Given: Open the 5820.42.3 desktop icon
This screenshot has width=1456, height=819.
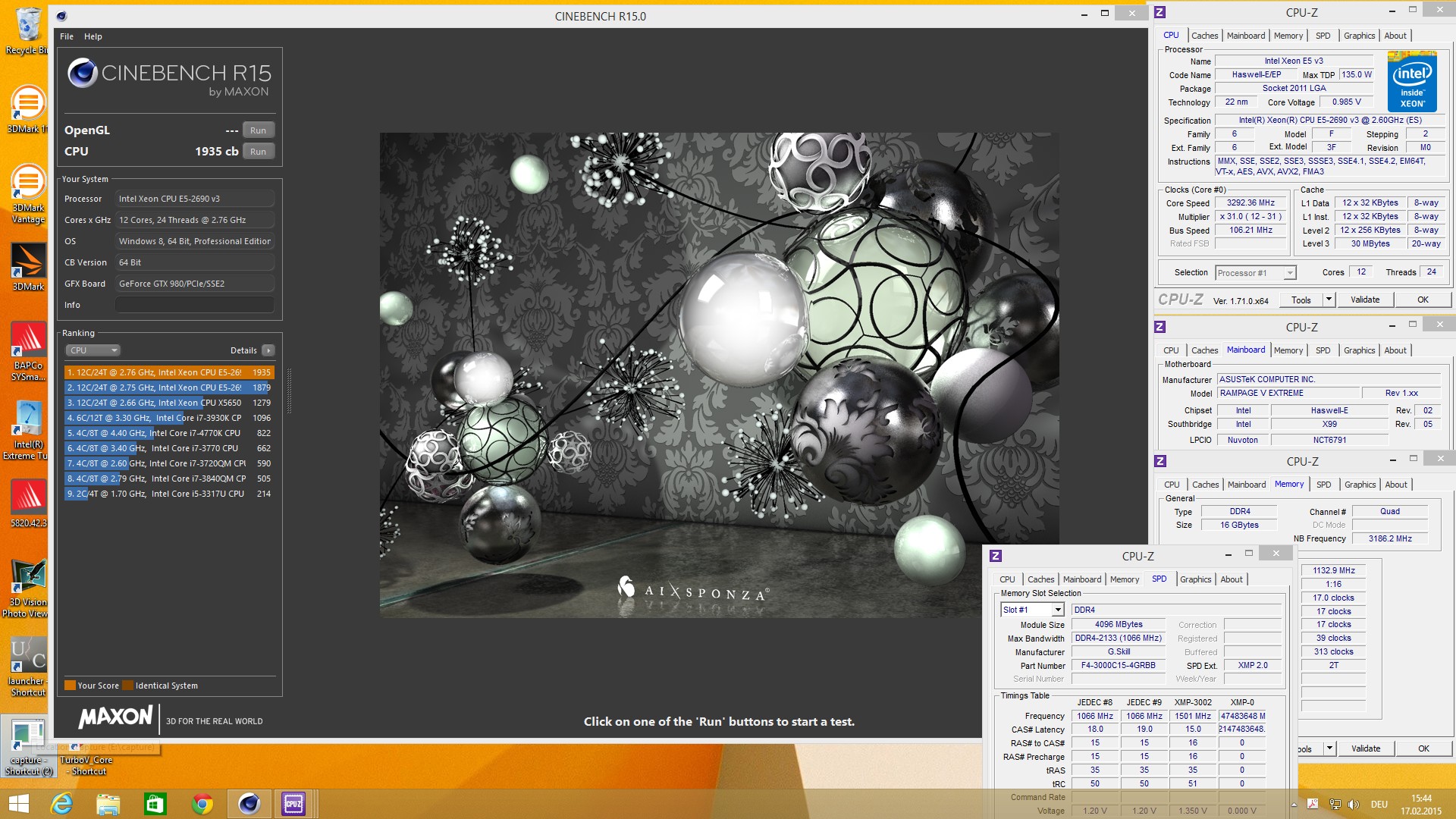Looking at the screenshot, I should 27,504.
